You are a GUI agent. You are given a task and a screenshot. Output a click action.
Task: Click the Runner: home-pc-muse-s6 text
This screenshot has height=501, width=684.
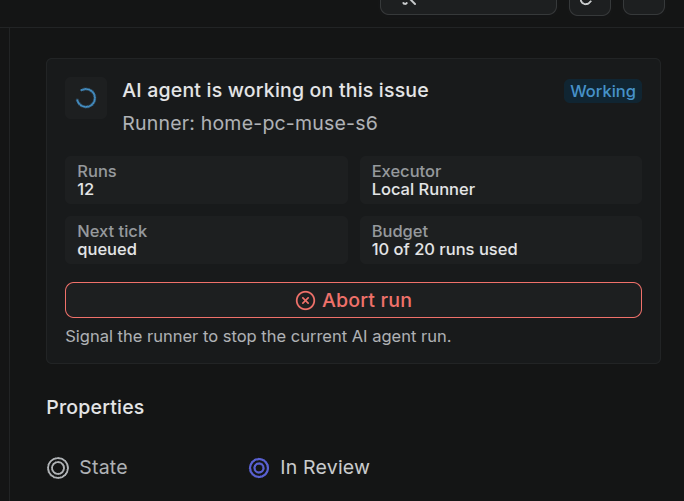click(x=250, y=124)
